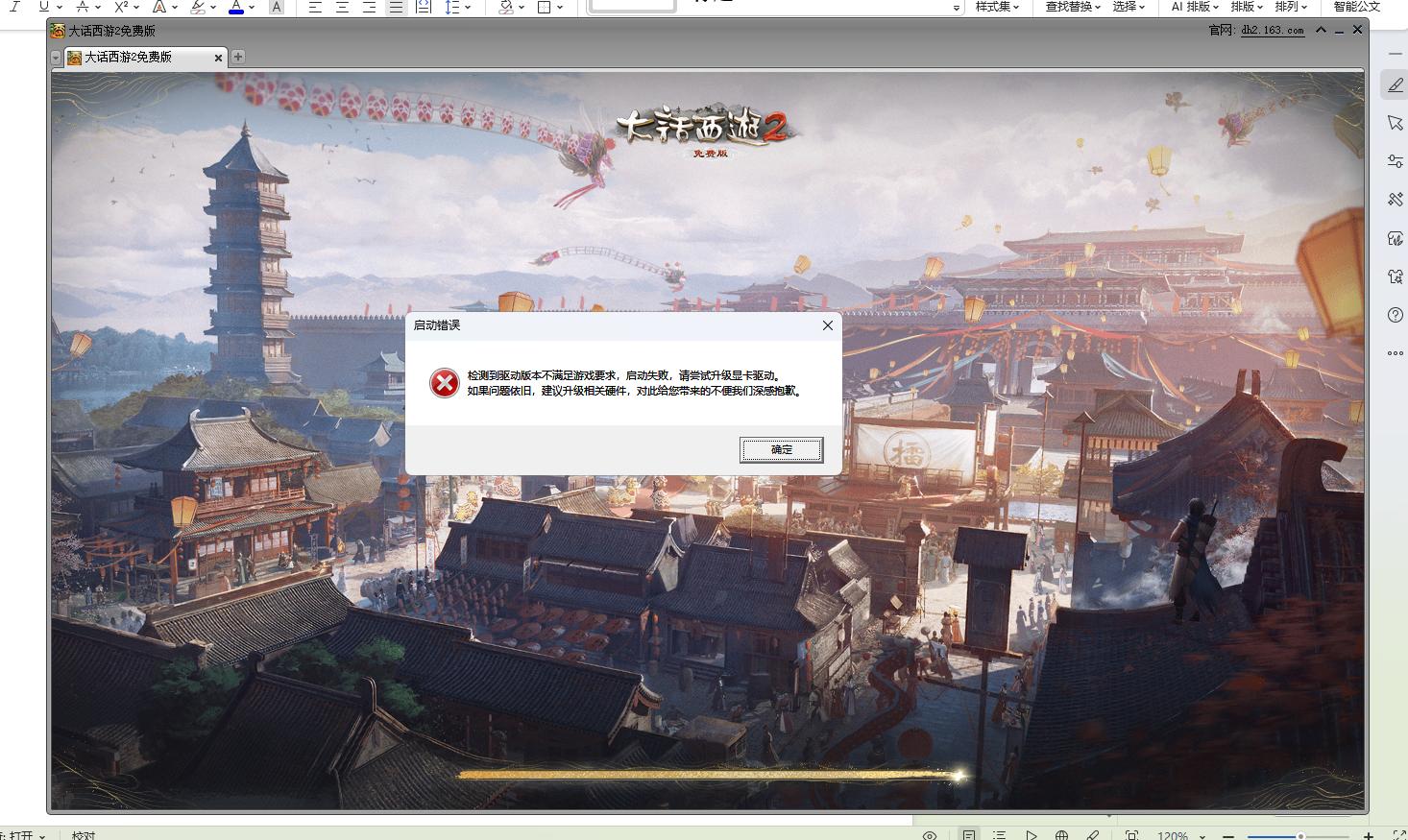Toggle superscript X² formatting
This screenshot has width=1408, height=840.
coord(121,7)
